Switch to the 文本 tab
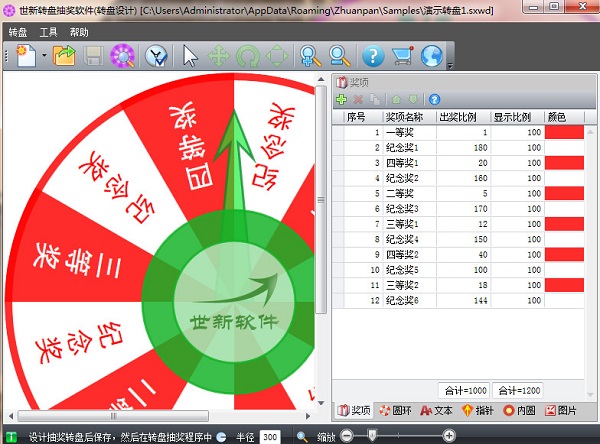Viewport: 600px width, 444px height. [x=436, y=411]
